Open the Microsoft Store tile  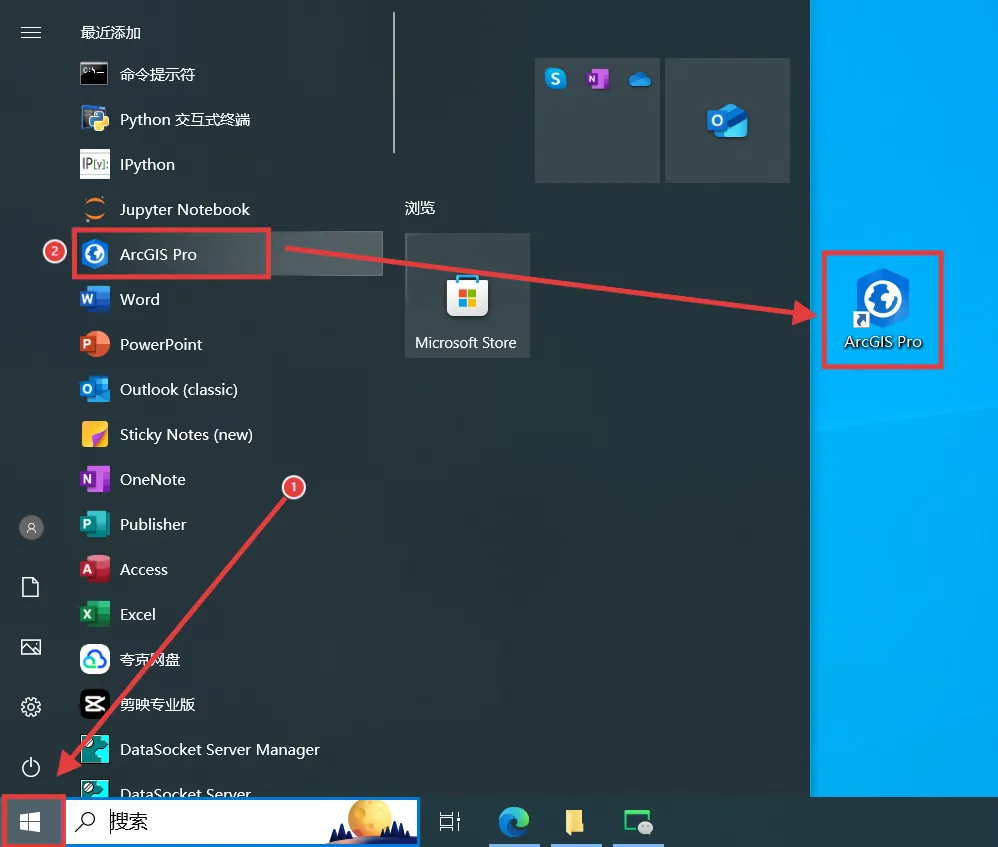pos(467,295)
